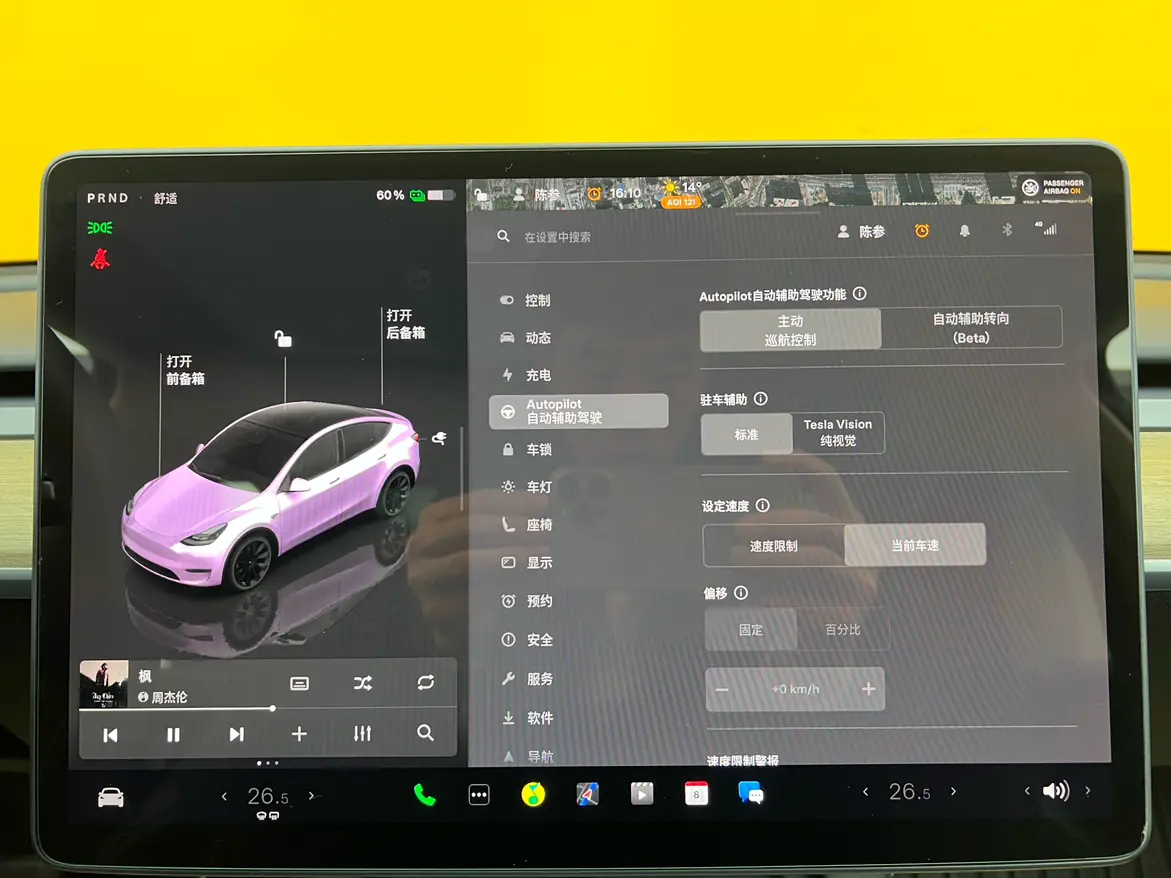The height and width of the screenshot is (878, 1171).
Task: Decrease passenger temperature with left chevron
Action: 866,792
